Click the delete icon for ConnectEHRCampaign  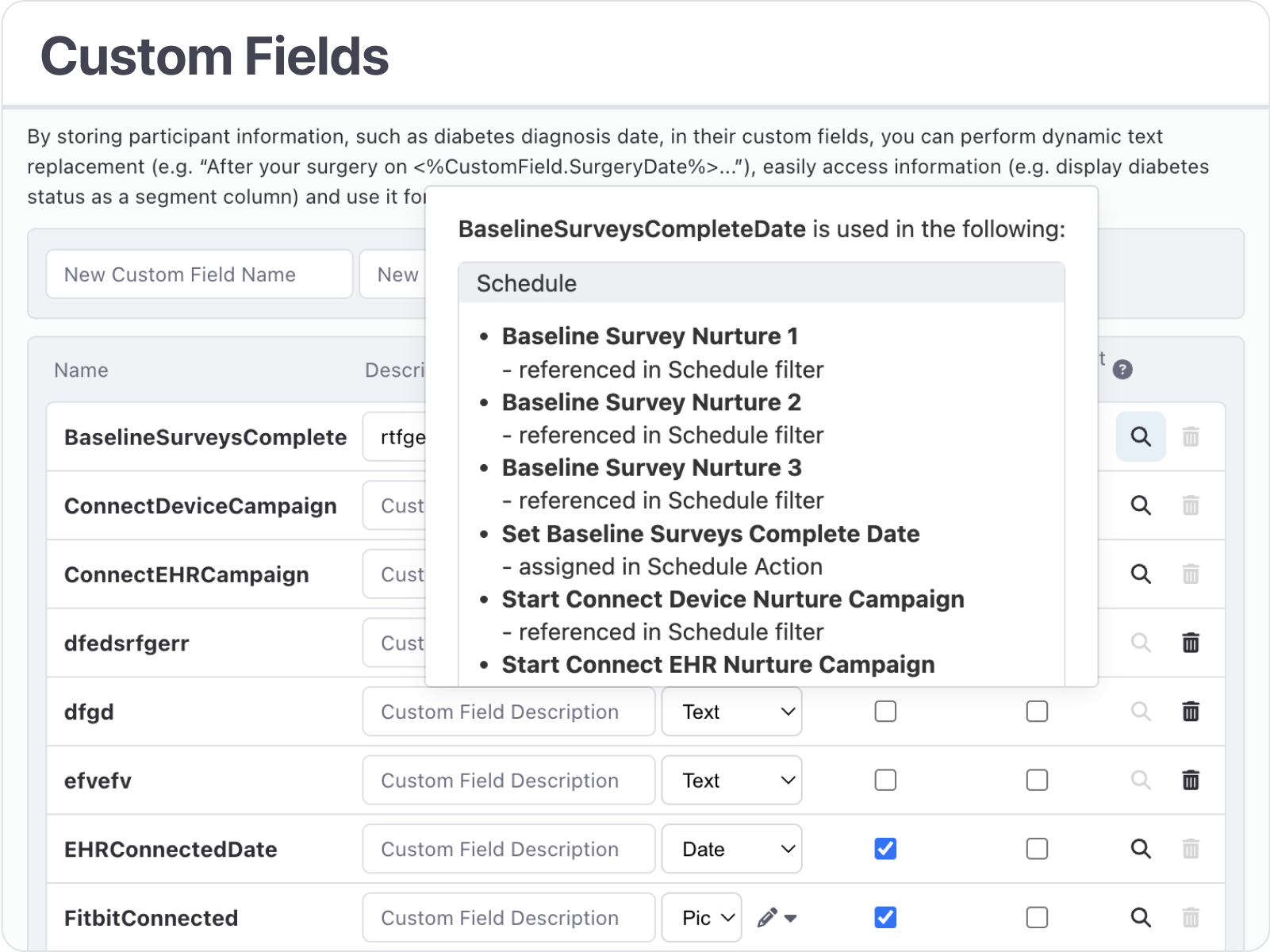(x=1191, y=574)
